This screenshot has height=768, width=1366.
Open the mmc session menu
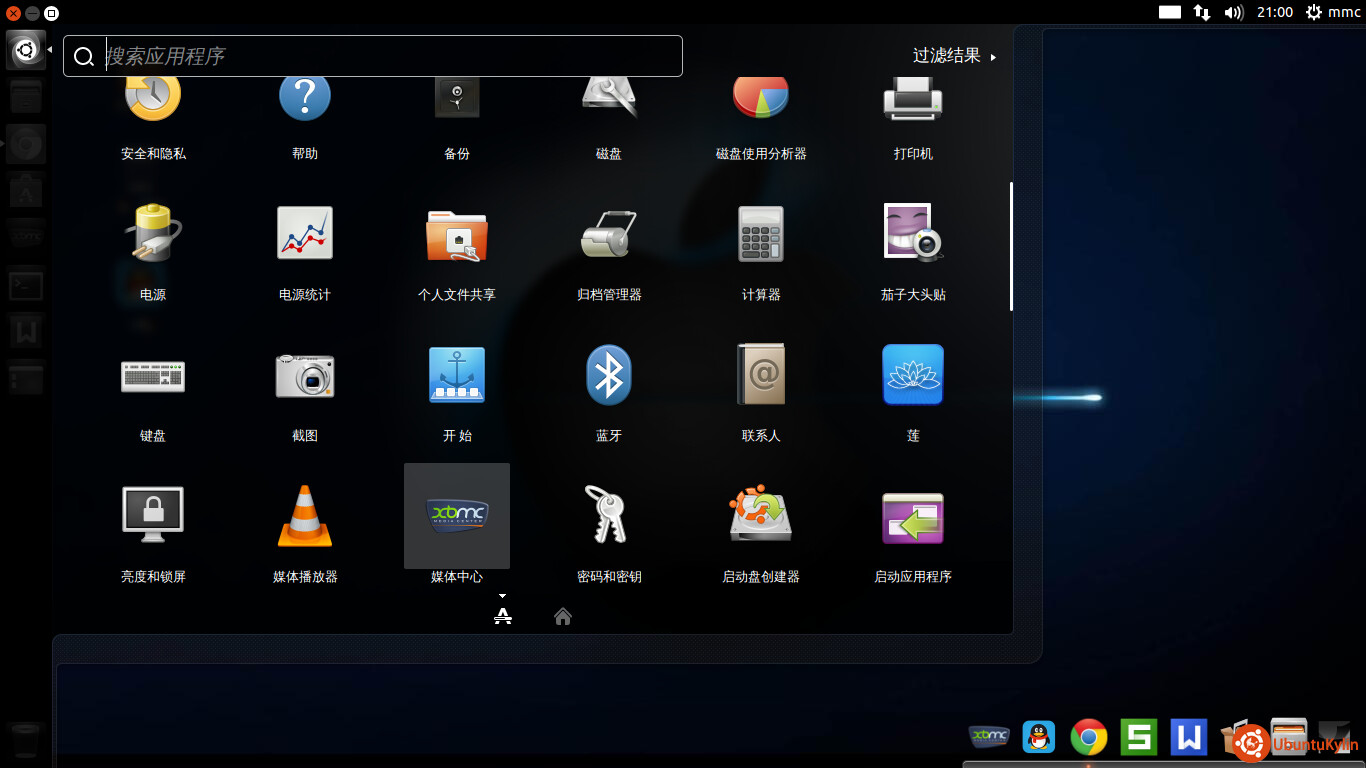1332,12
